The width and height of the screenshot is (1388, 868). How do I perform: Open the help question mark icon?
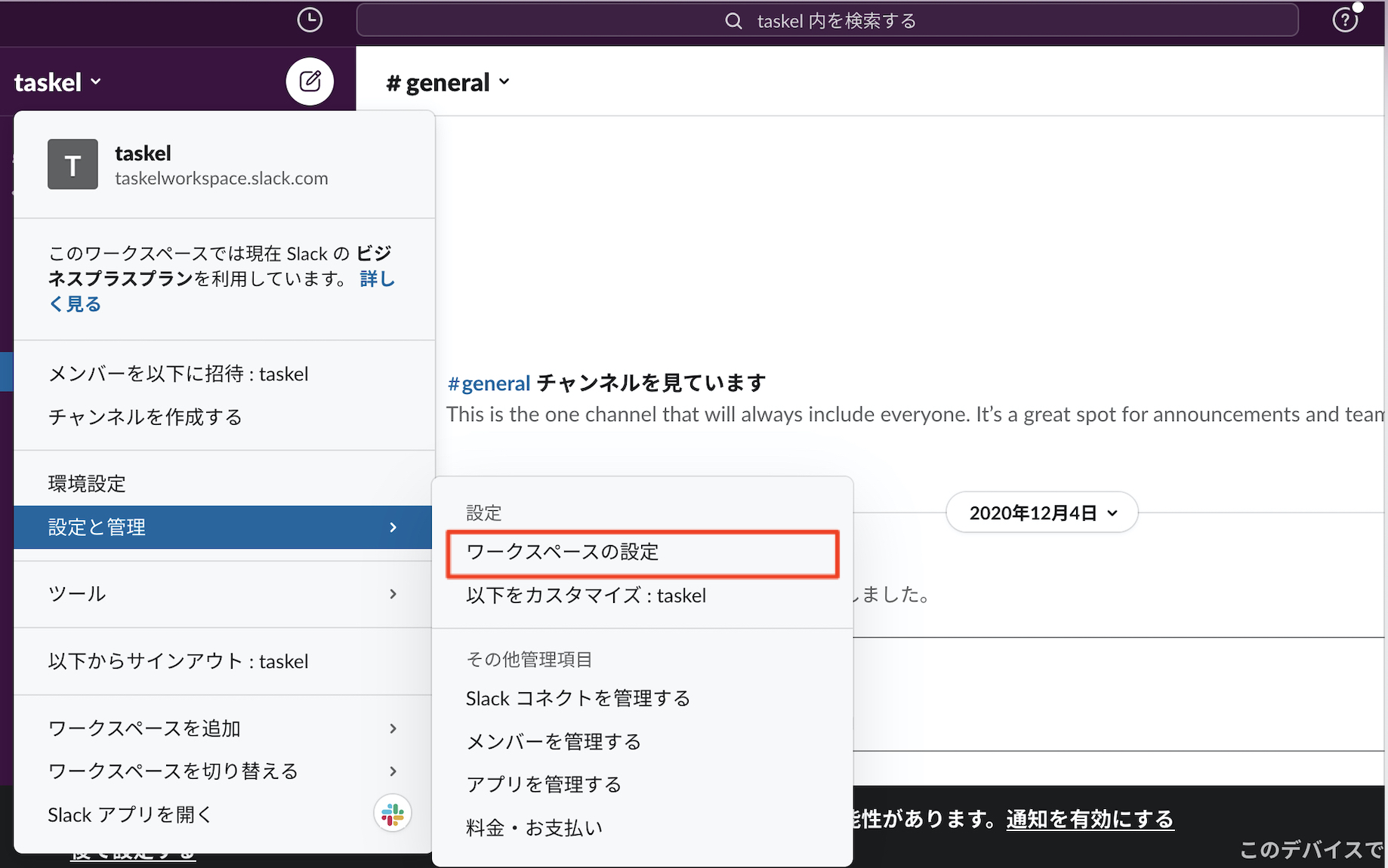pyautogui.click(x=1344, y=20)
